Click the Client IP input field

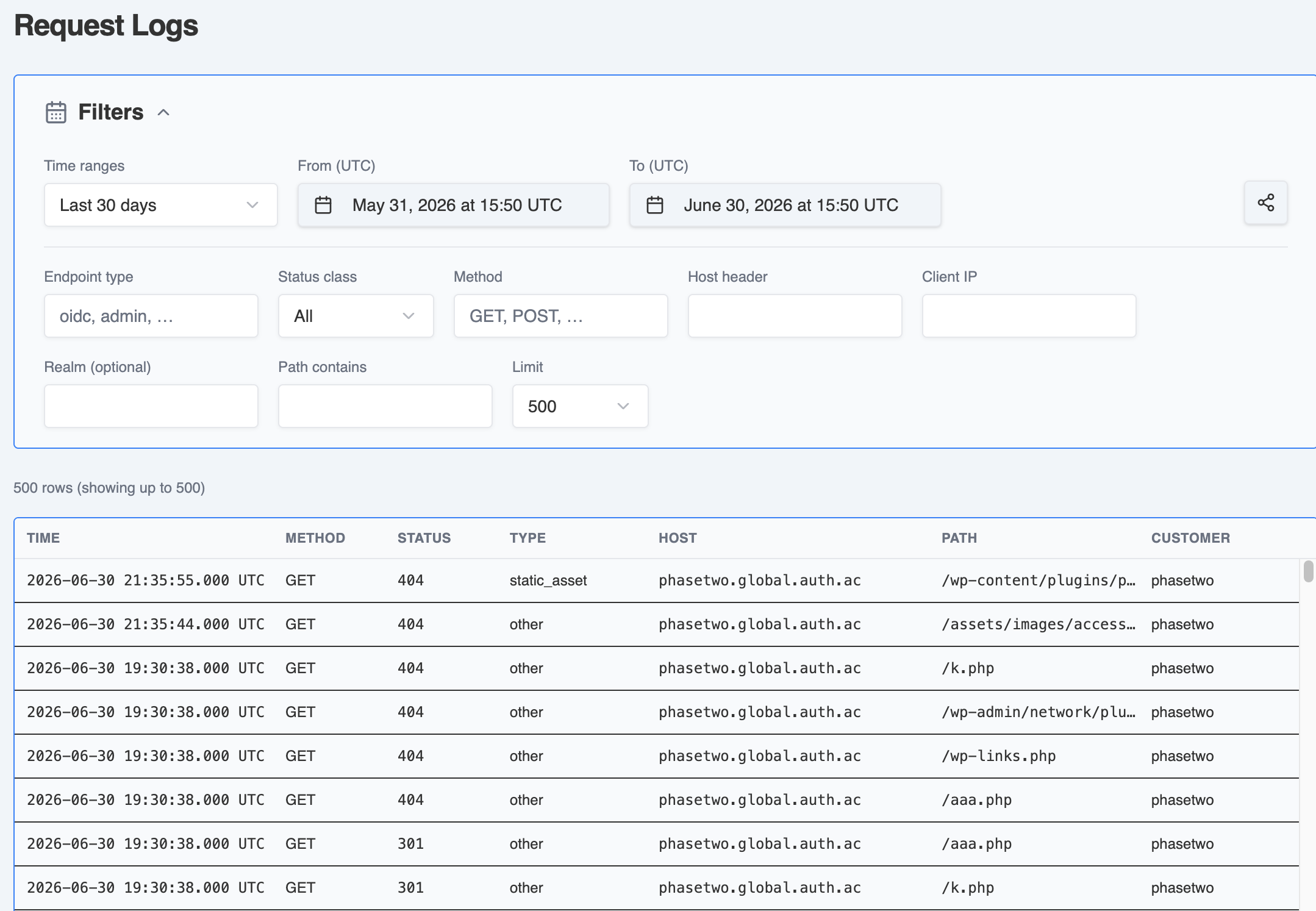click(1029, 316)
